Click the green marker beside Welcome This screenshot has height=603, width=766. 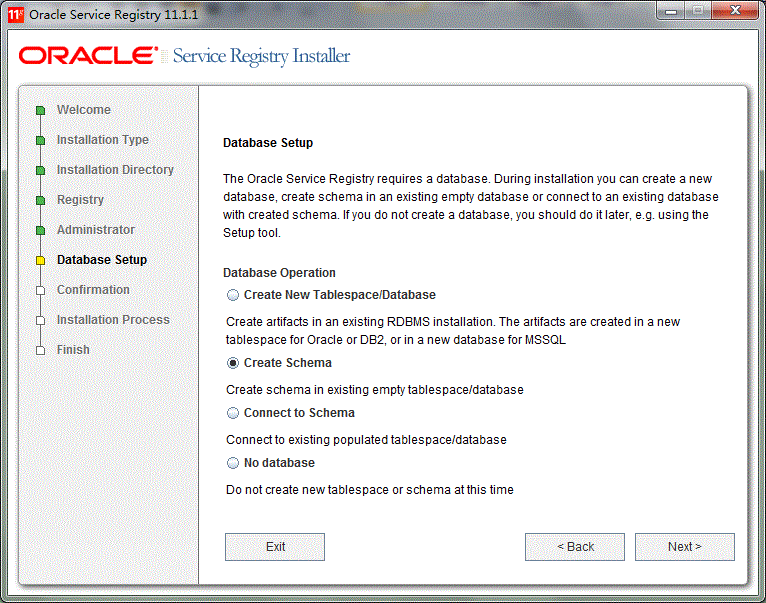pos(41,110)
